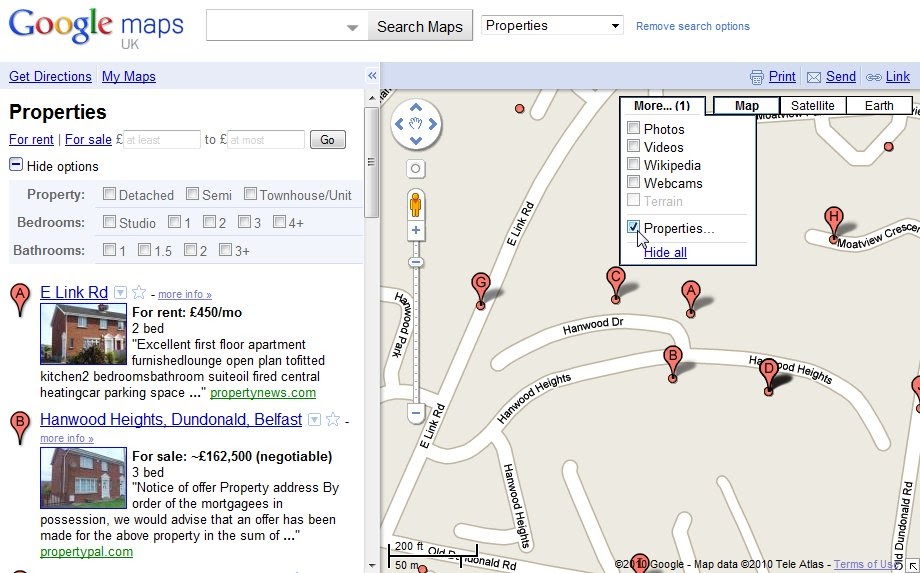Uncheck the Properties layer checkbox

tap(633, 227)
